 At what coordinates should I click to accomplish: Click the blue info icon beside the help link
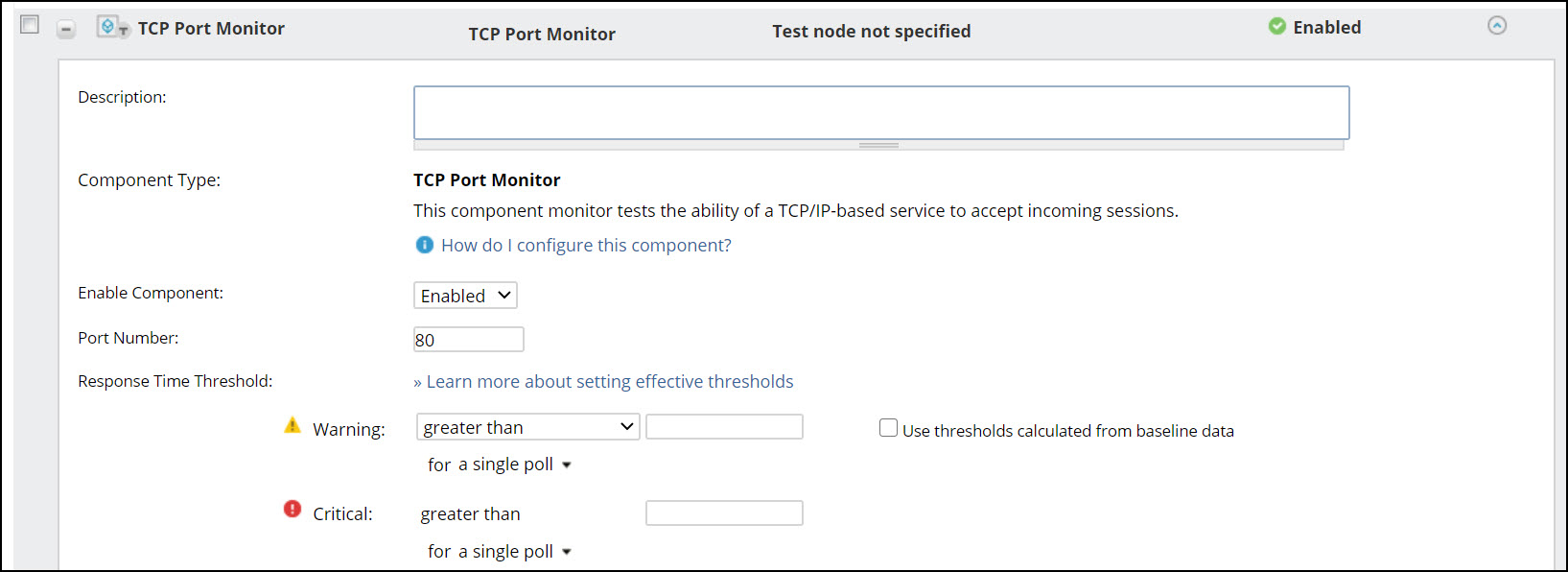point(424,245)
